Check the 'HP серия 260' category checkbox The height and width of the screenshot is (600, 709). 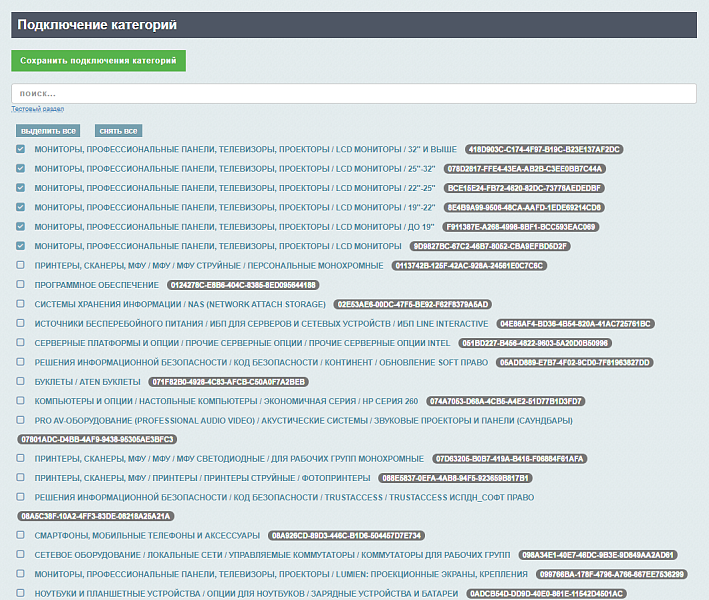[21, 401]
